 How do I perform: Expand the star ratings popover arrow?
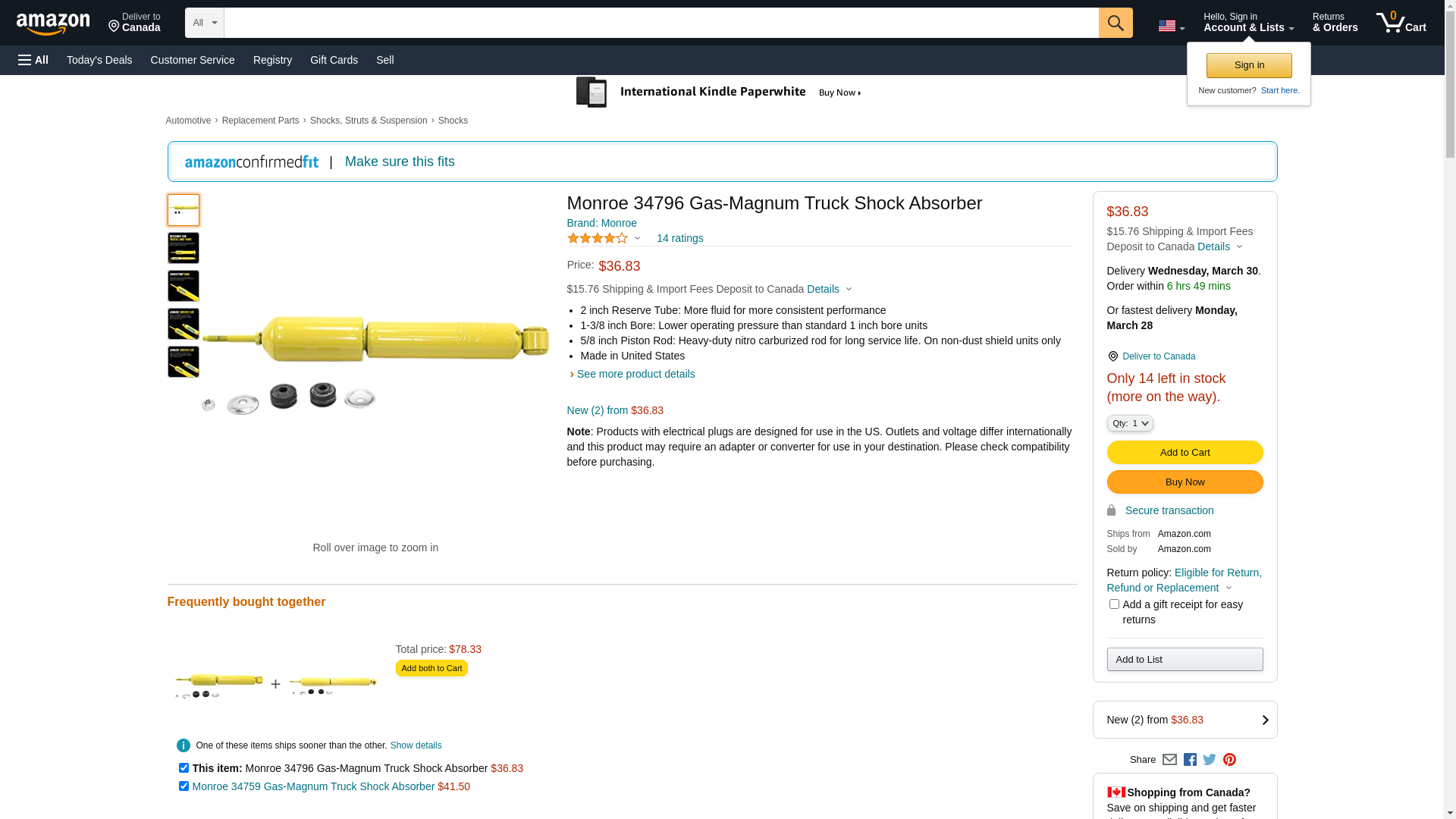point(637,238)
